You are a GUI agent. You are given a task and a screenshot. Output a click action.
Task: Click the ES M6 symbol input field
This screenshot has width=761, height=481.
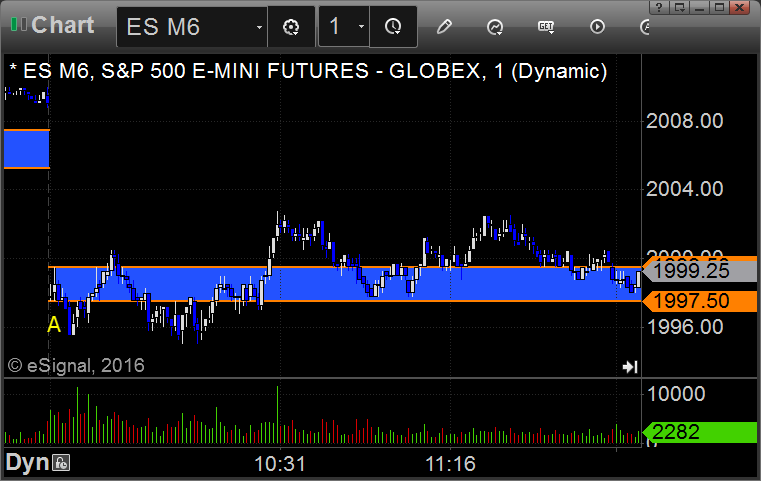pyautogui.click(x=192, y=27)
